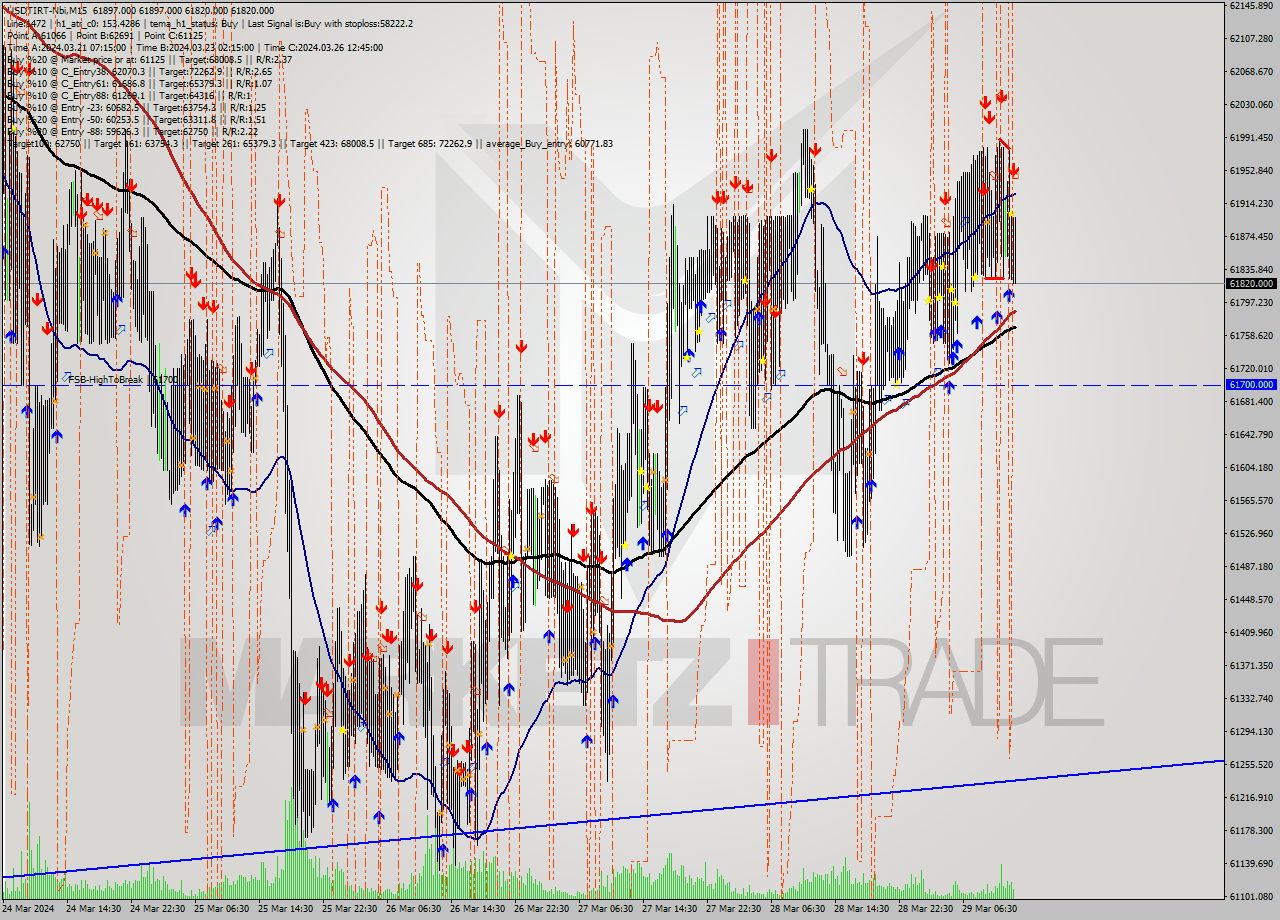Image resolution: width=1280 pixels, height=920 pixels.
Task: Click time axis label 28 Mar 14:30
Action: click(862, 909)
